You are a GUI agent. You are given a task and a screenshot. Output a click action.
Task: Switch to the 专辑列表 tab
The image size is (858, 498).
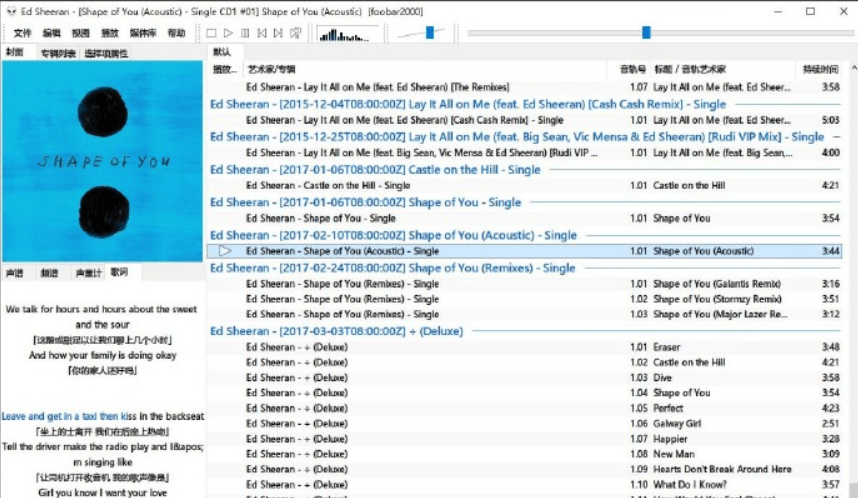click(x=58, y=53)
